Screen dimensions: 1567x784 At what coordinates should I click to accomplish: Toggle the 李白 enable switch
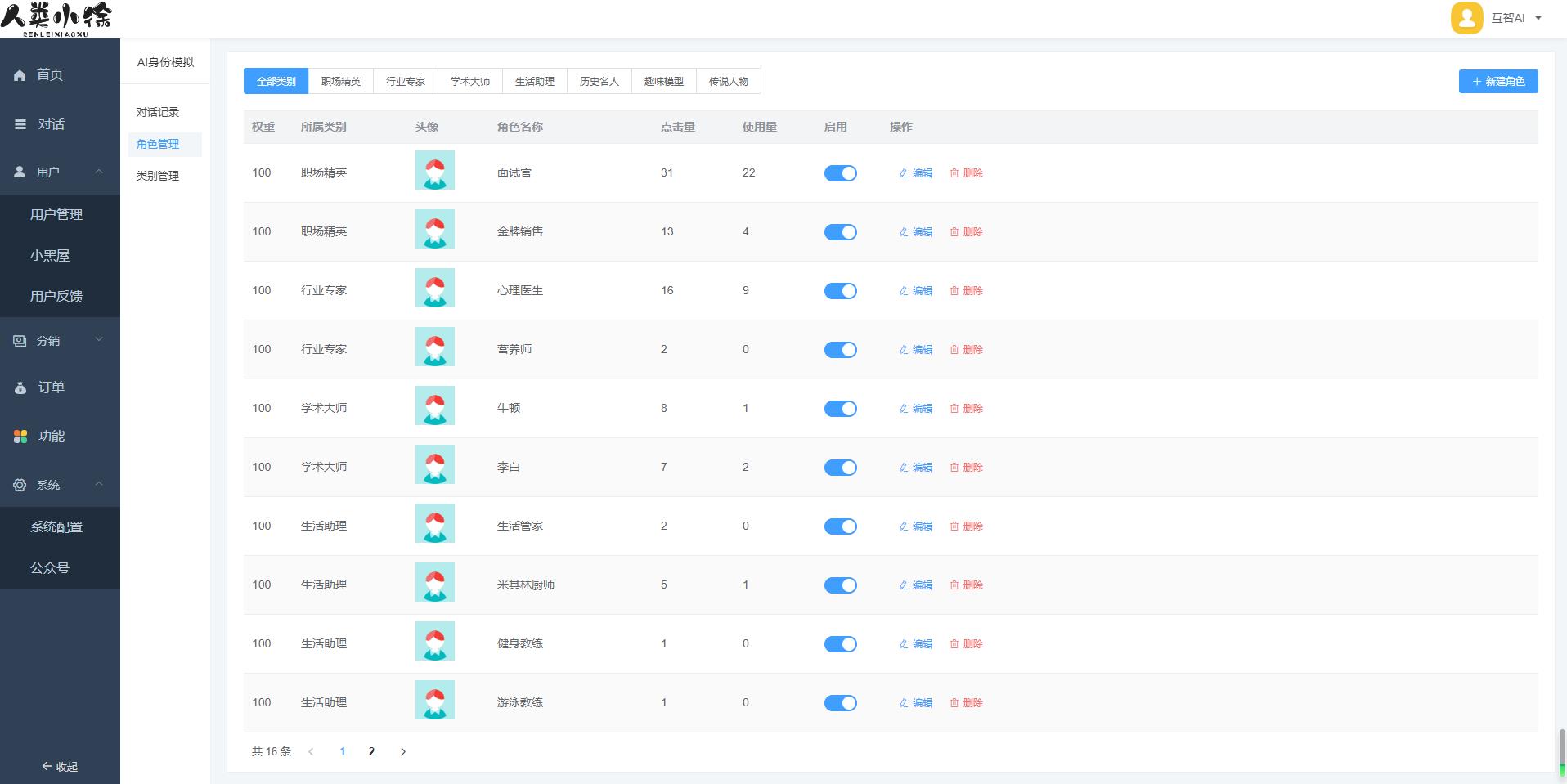click(x=841, y=468)
